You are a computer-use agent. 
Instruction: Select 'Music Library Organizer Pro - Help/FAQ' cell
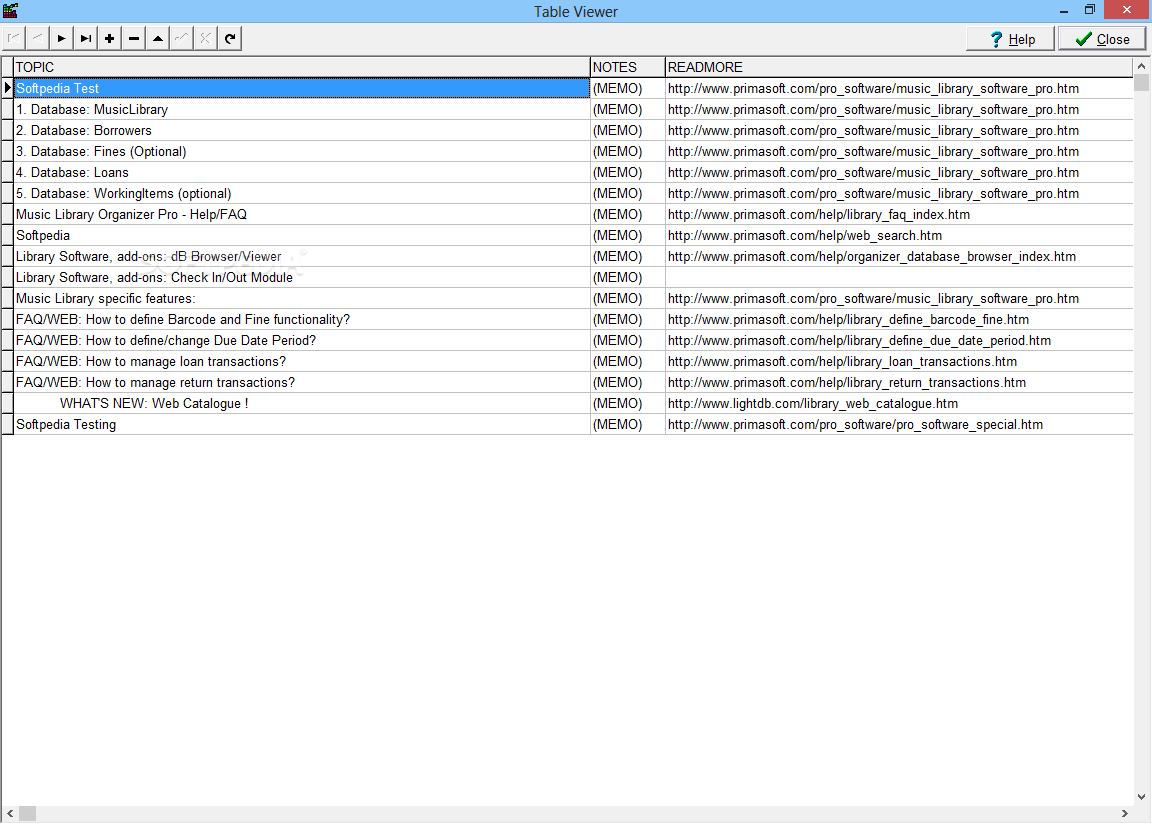pos(302,214)
